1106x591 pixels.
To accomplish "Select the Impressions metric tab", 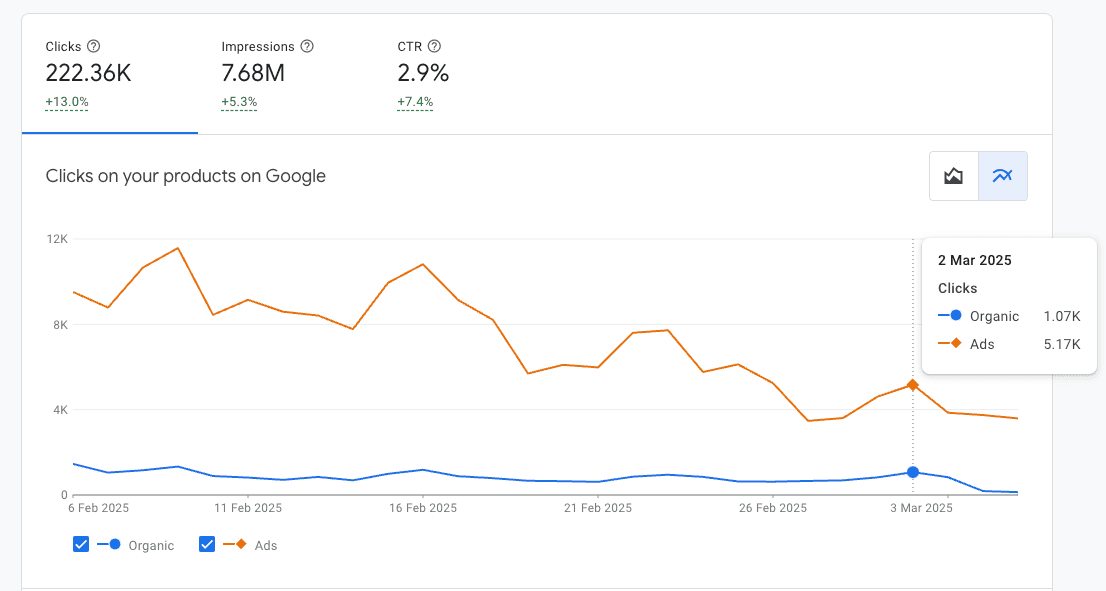I will (x=286, y=74).
